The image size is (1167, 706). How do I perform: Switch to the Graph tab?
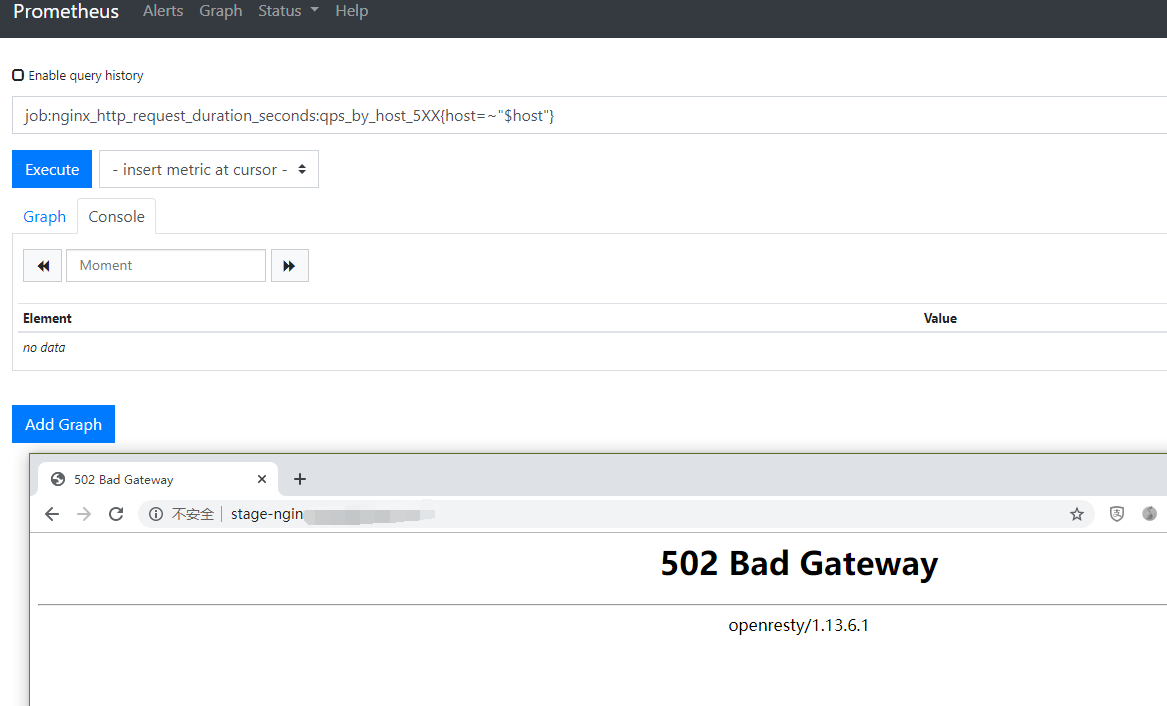click(x=45, y=216)
